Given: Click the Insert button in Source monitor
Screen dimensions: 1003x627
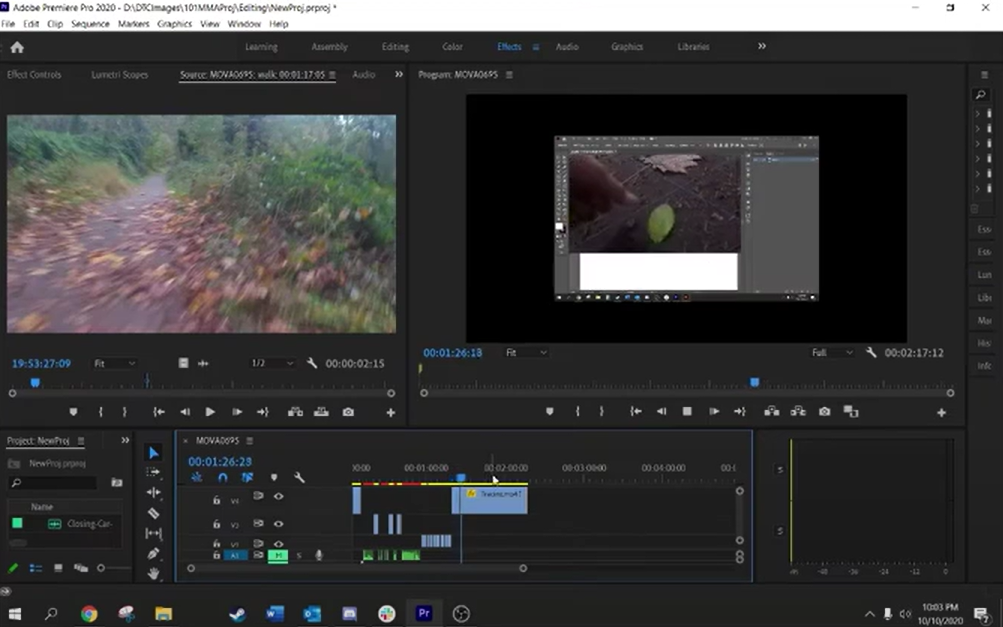Looking at the screenshot, I should click(295, 412).
